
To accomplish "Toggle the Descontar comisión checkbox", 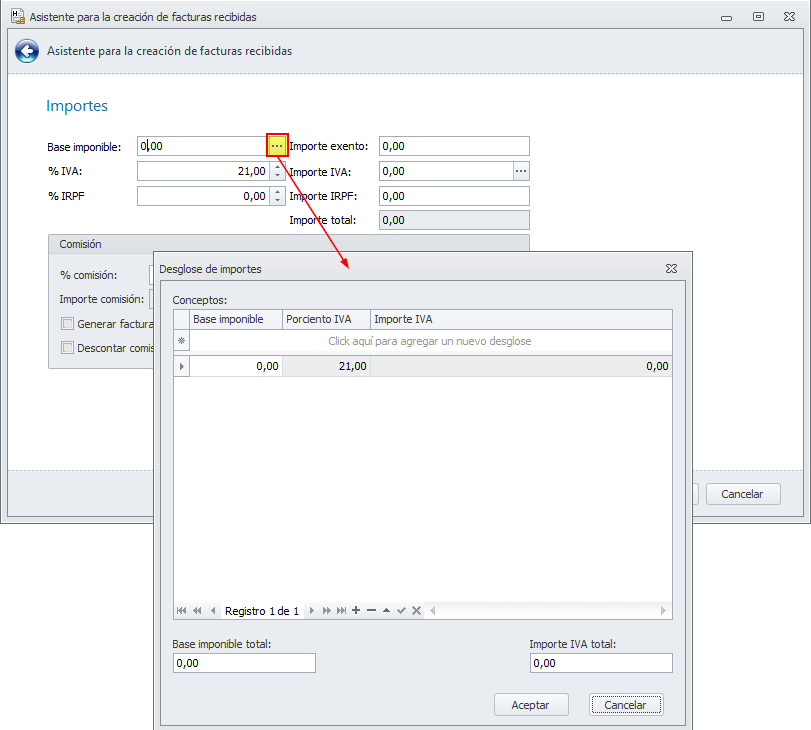I will click(67, 348).
